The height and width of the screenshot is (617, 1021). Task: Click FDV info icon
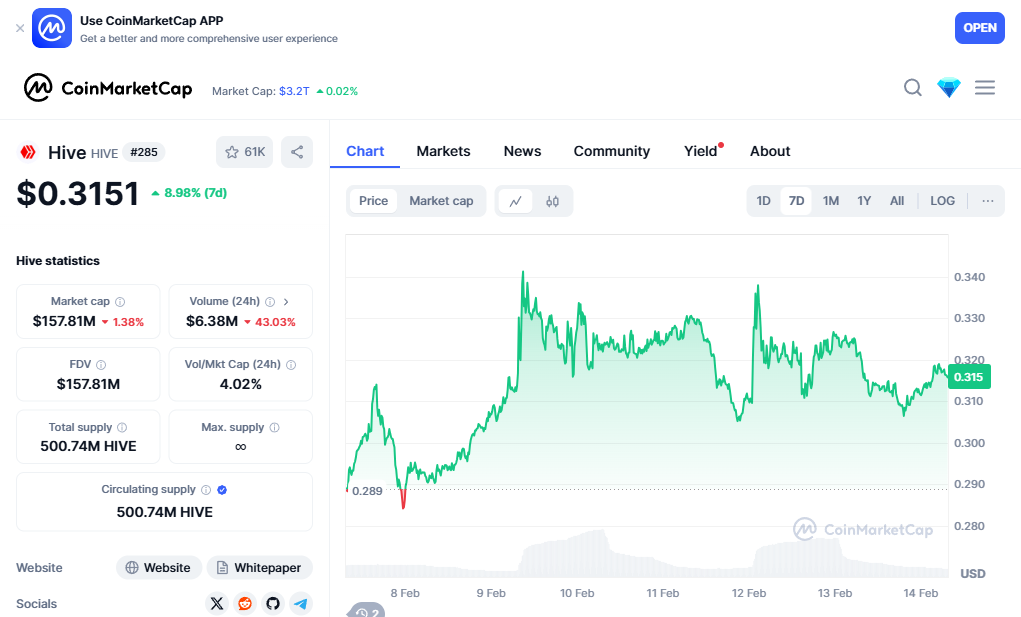pos(101,365)
